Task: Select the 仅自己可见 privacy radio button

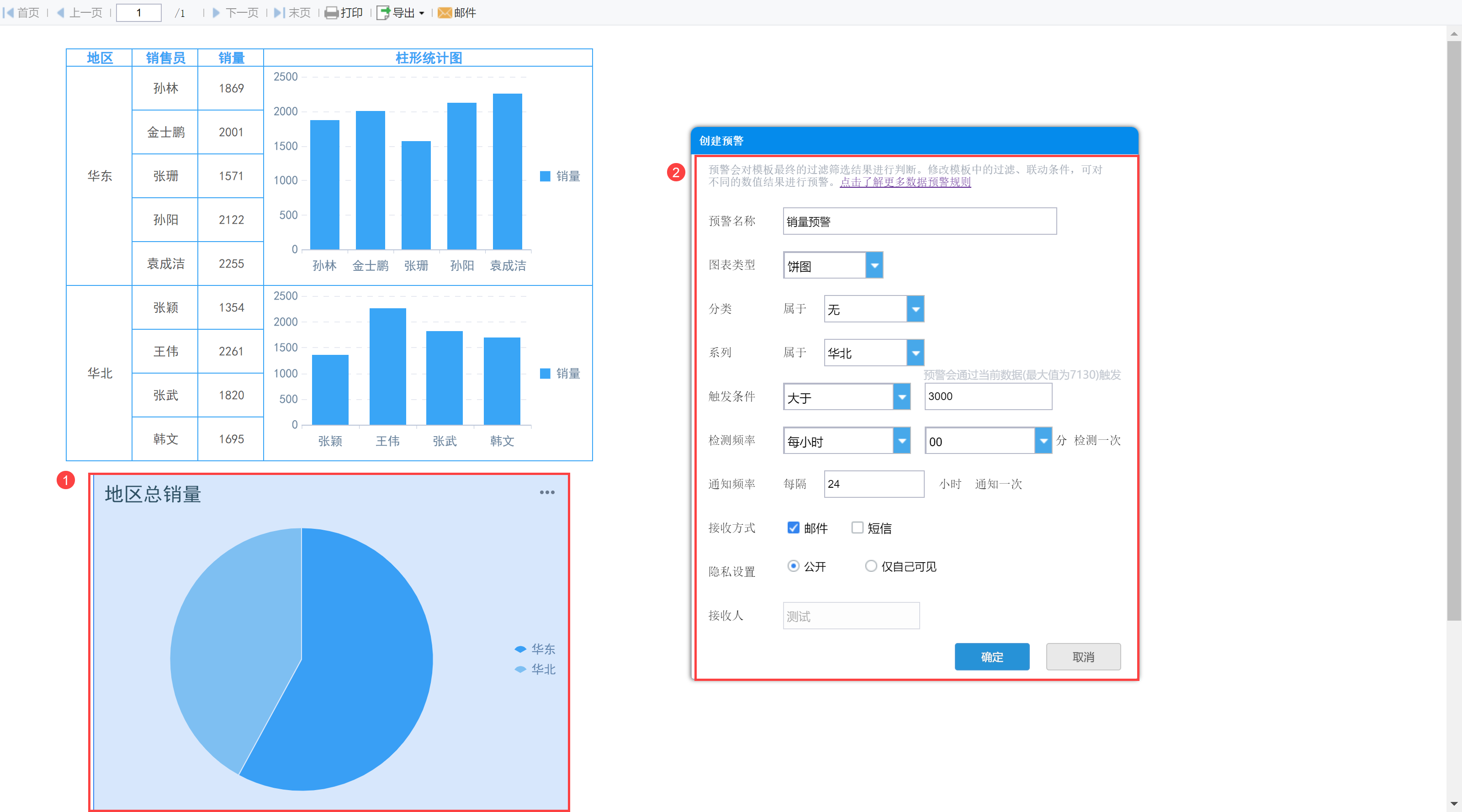Action: 871,566
